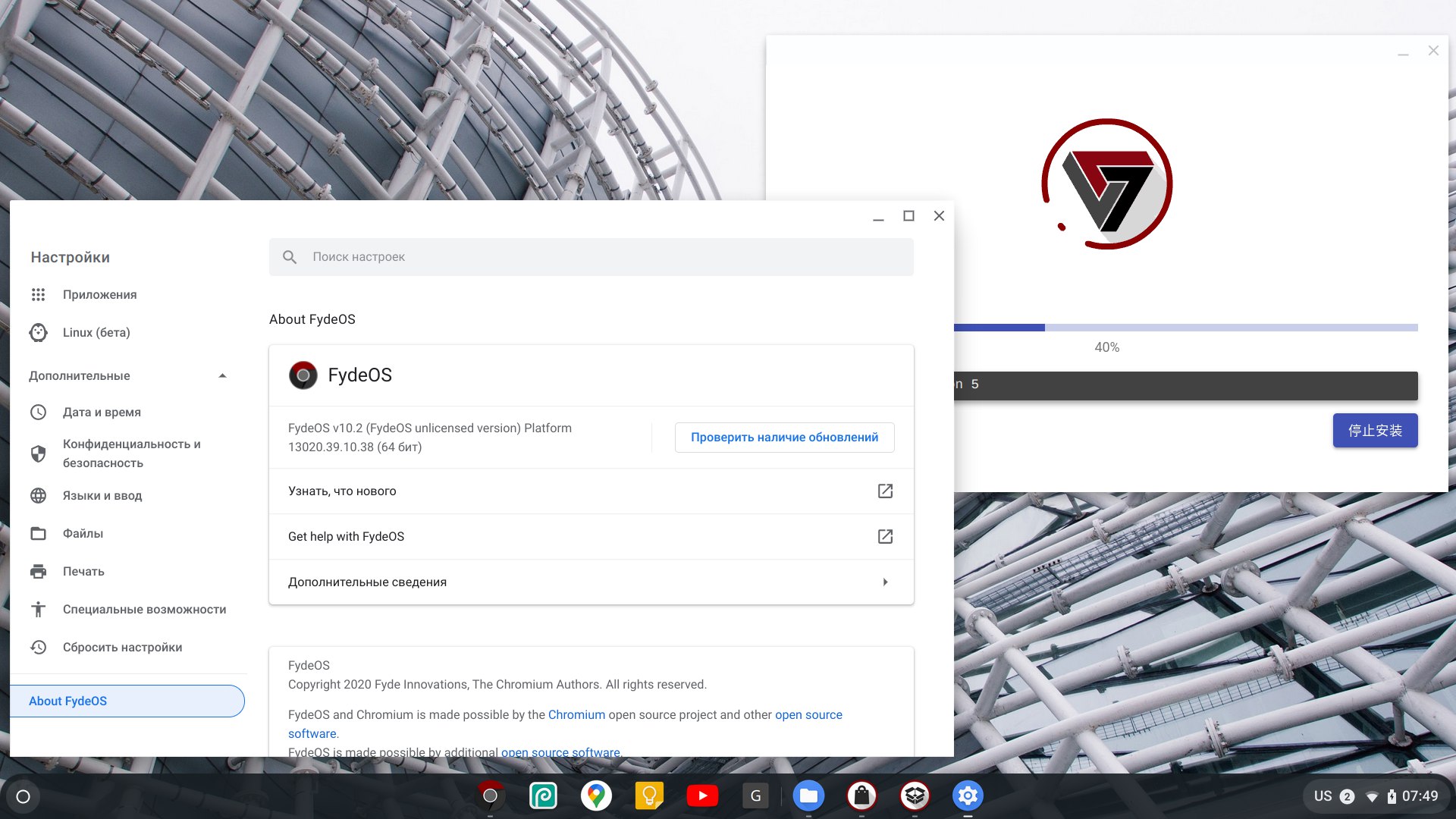Click the Applications grid icon in sidebar
Image resolution: width=1456 pixels, height=819 pixels.
(x=38, y=294)
